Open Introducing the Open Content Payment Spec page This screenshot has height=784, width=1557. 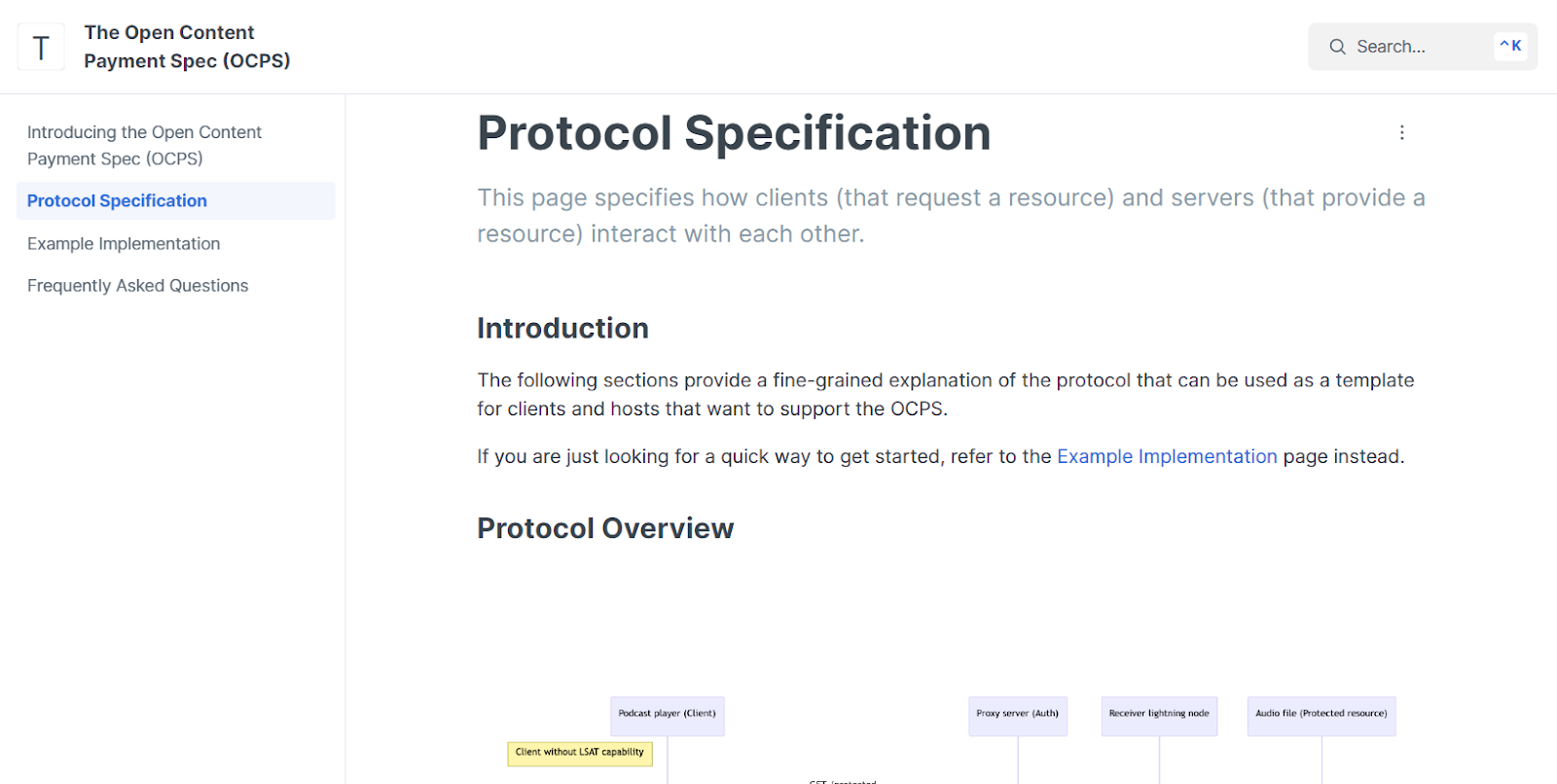(x=144, y=145)
